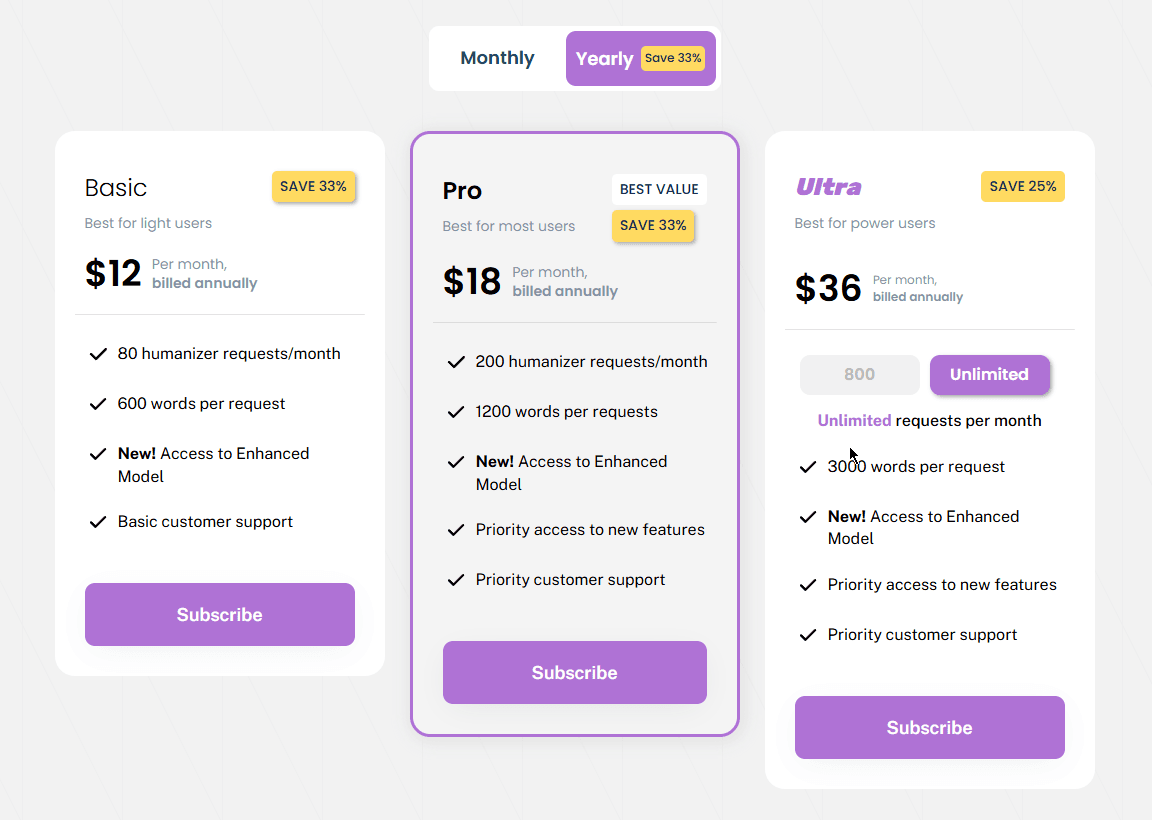Click checkmark beside Basic customer support
Viewport: 1152px width, 820px height.
coord(98,522)
